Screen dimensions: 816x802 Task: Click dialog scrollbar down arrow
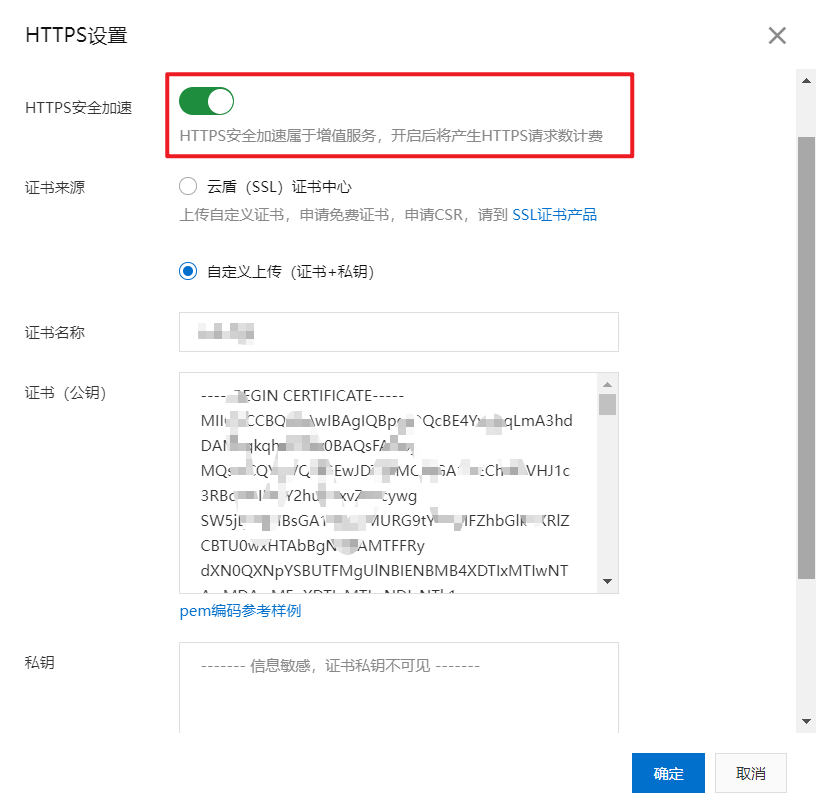click(806, 722)
